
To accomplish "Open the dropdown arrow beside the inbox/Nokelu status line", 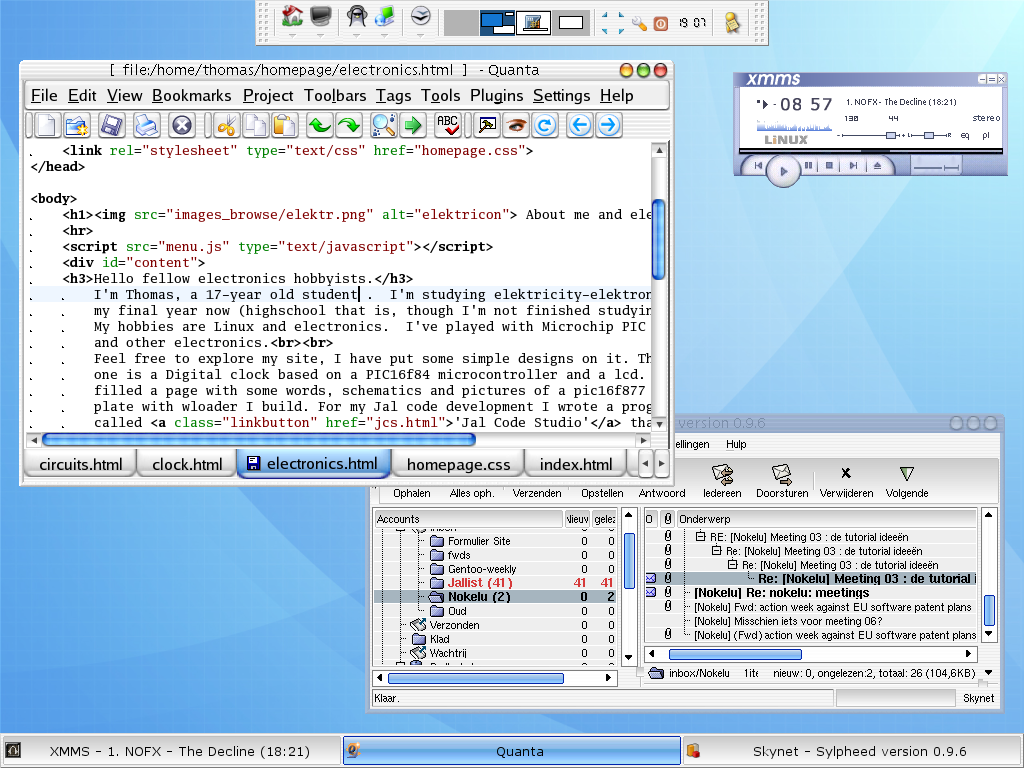I will coord(989,673).
